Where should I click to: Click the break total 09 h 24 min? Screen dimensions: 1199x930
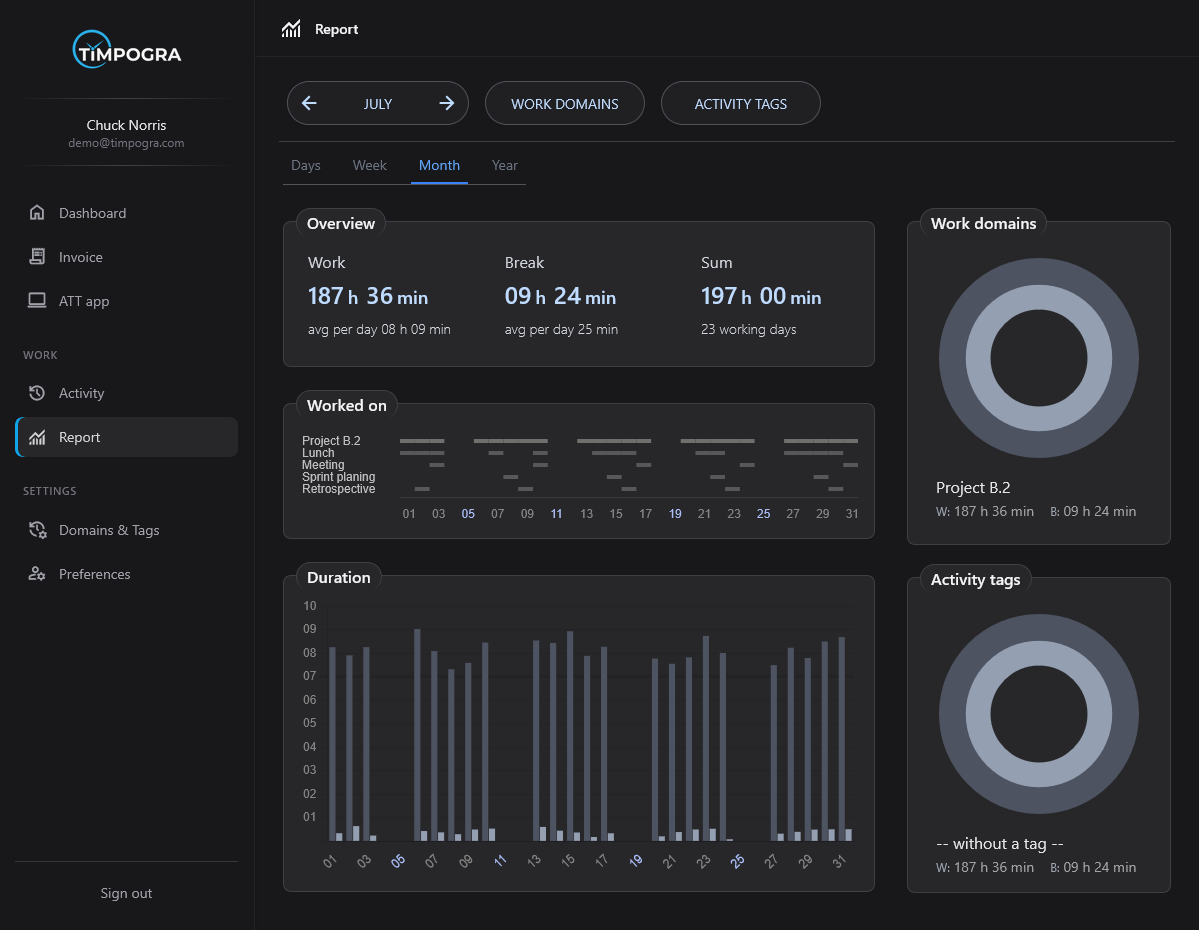pyautogui.click(x=560, y=296)
